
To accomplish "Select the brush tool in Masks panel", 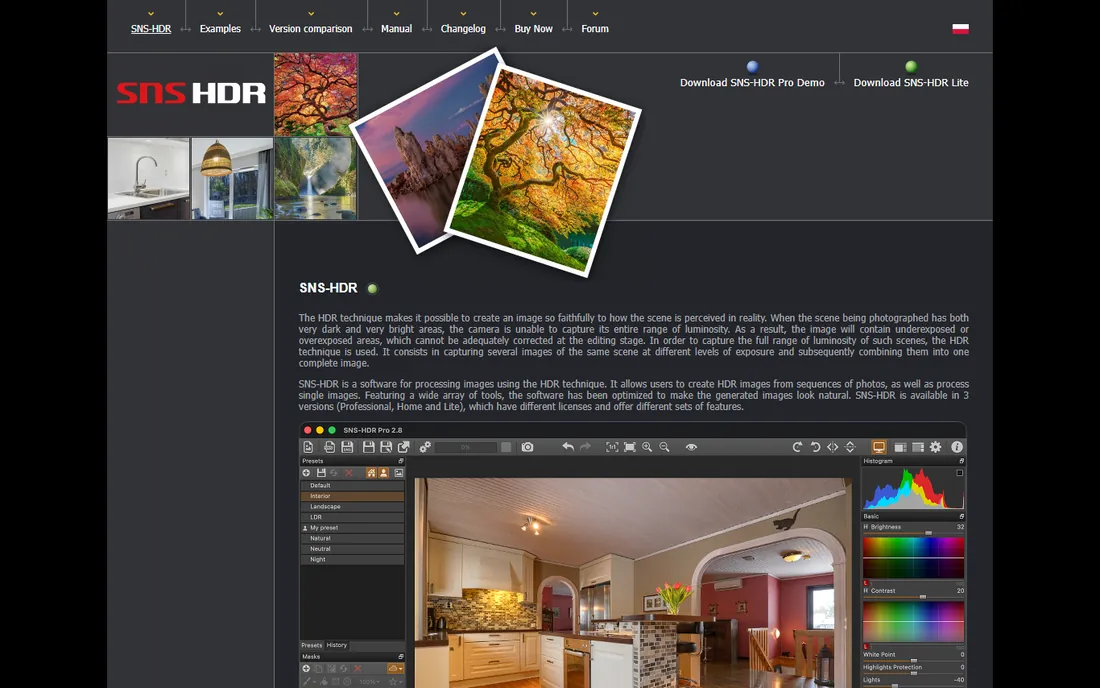I will pos(307,682).
